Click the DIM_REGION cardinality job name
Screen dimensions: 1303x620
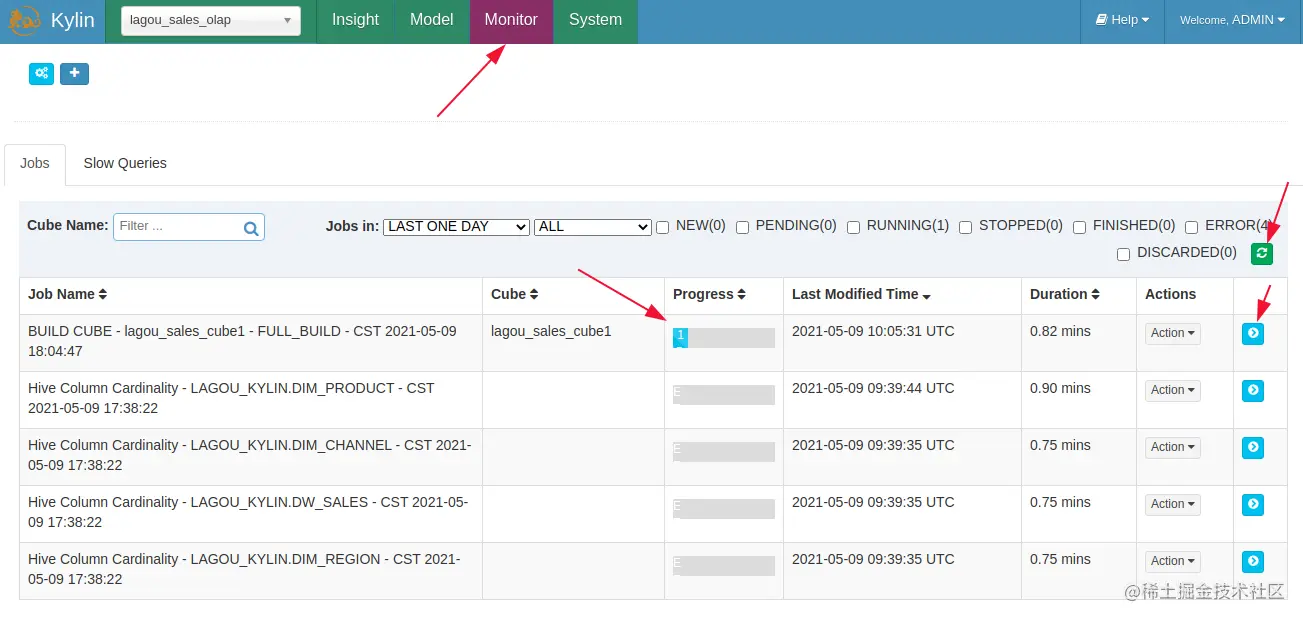pyautogui.click(x=244, y=569)
